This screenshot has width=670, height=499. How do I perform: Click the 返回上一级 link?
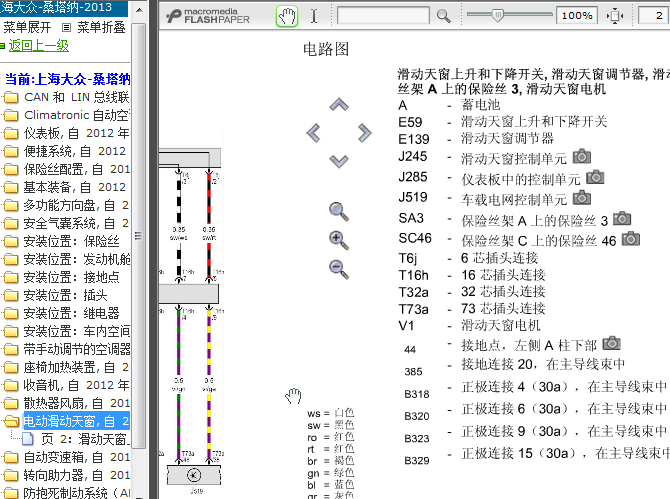coord(38,45)
